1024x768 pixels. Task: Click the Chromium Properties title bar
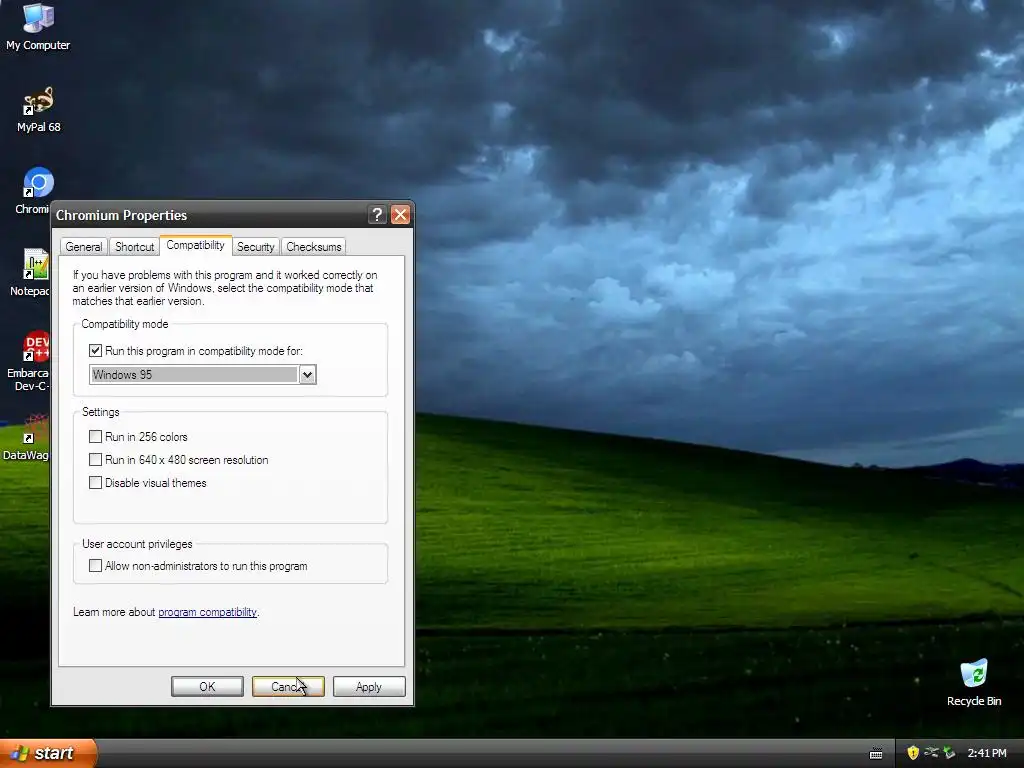click(209, 215)
